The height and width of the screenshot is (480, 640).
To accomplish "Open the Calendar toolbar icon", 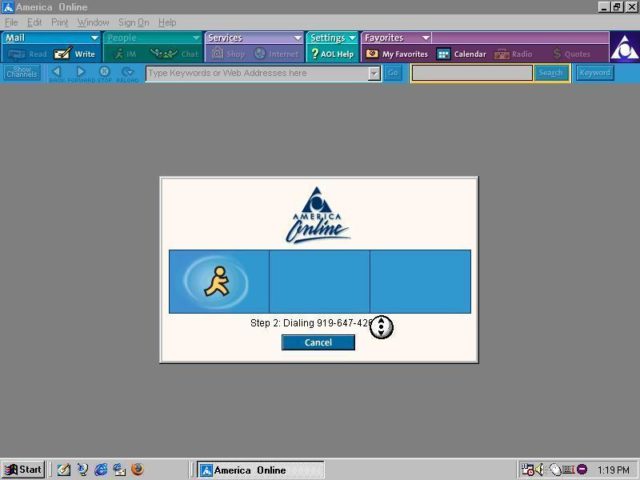I will (461, 54).
